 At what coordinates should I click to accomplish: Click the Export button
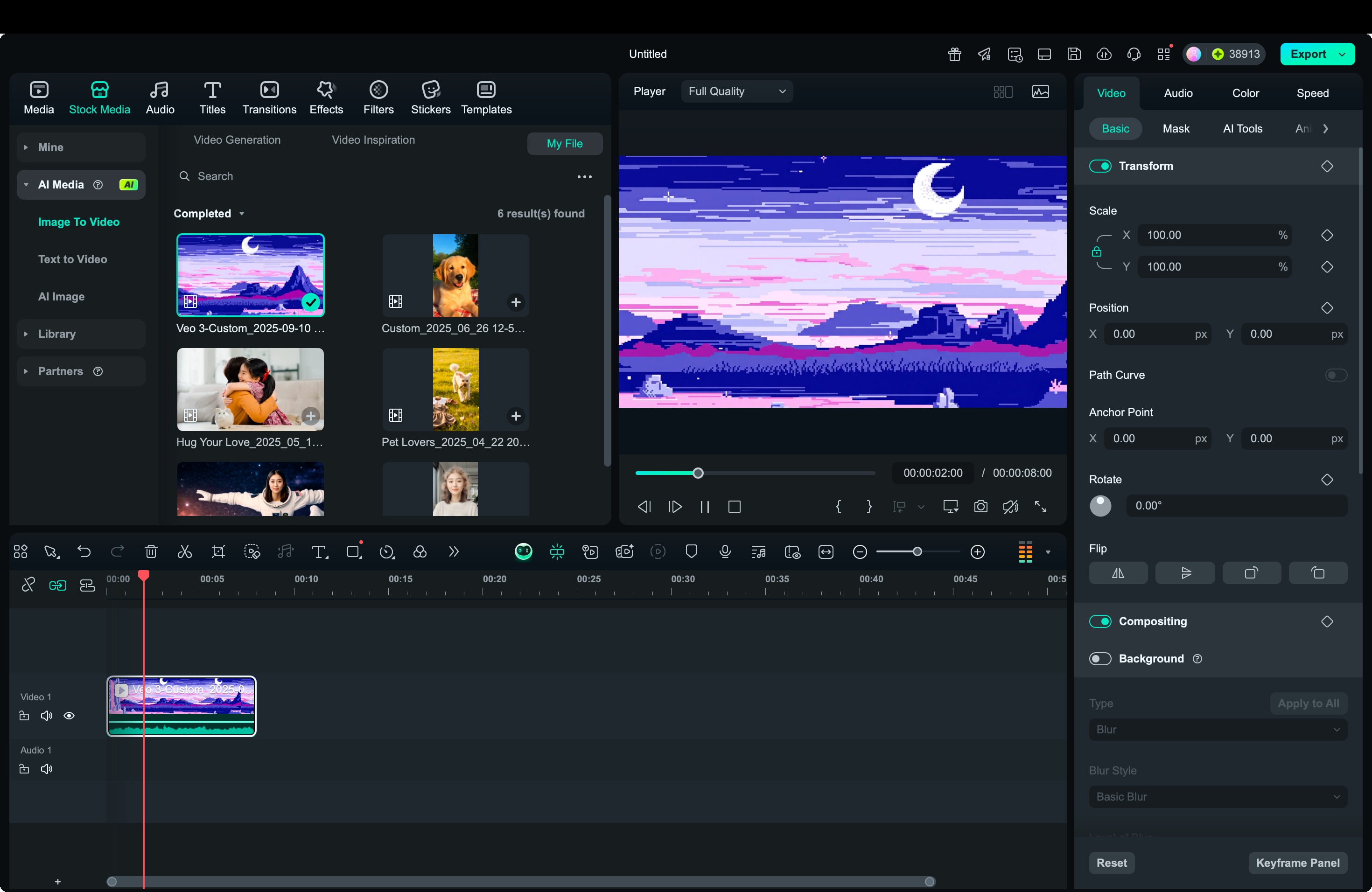click(1308, 54)
